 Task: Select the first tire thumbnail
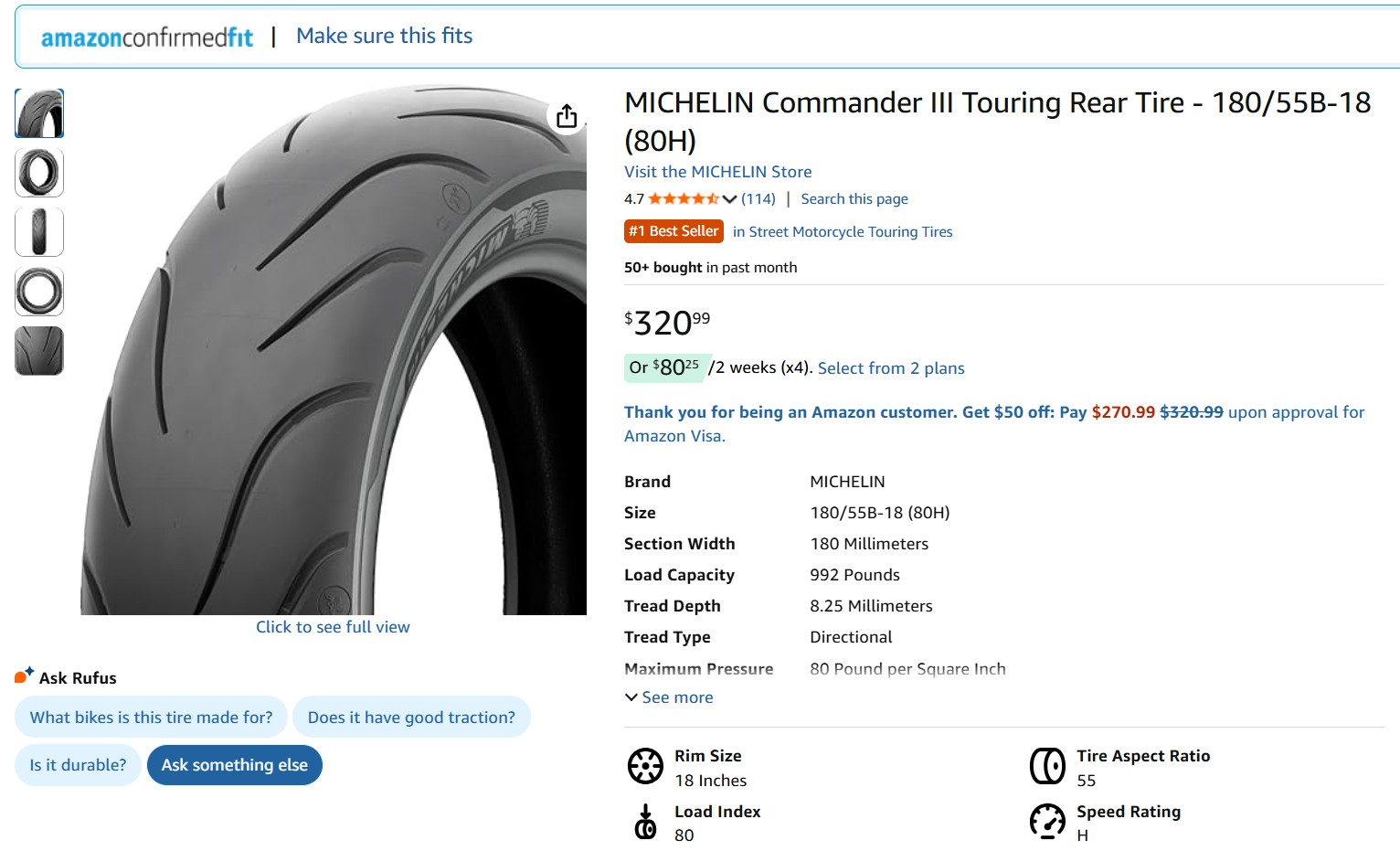39,113
